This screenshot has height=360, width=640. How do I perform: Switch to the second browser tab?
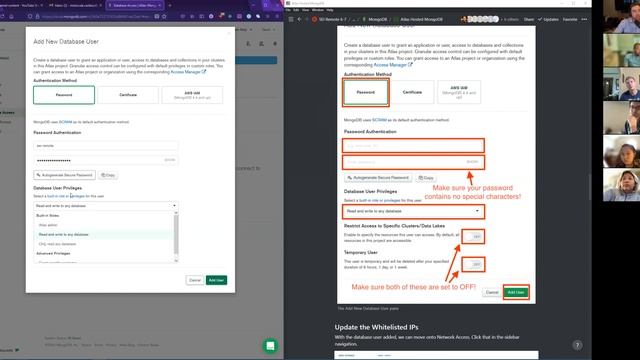click(74, 5)
